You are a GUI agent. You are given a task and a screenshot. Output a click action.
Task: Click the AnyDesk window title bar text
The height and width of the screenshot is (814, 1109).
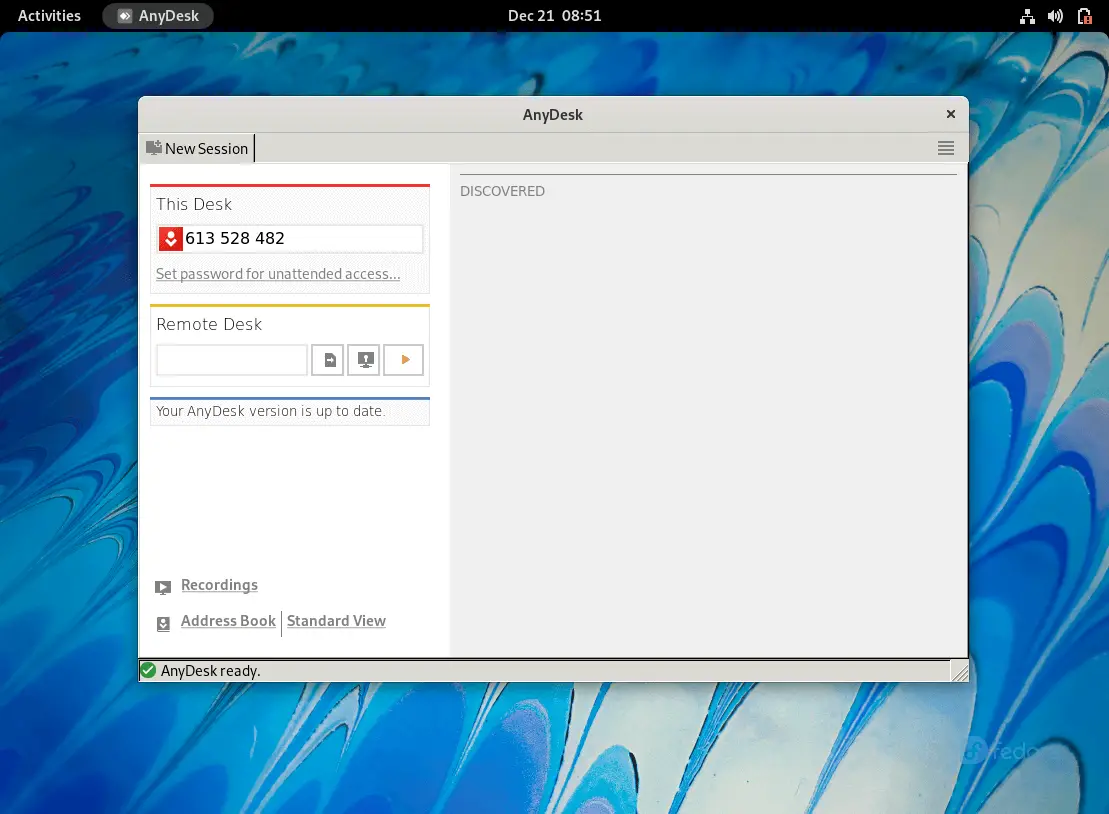[552, 115]
